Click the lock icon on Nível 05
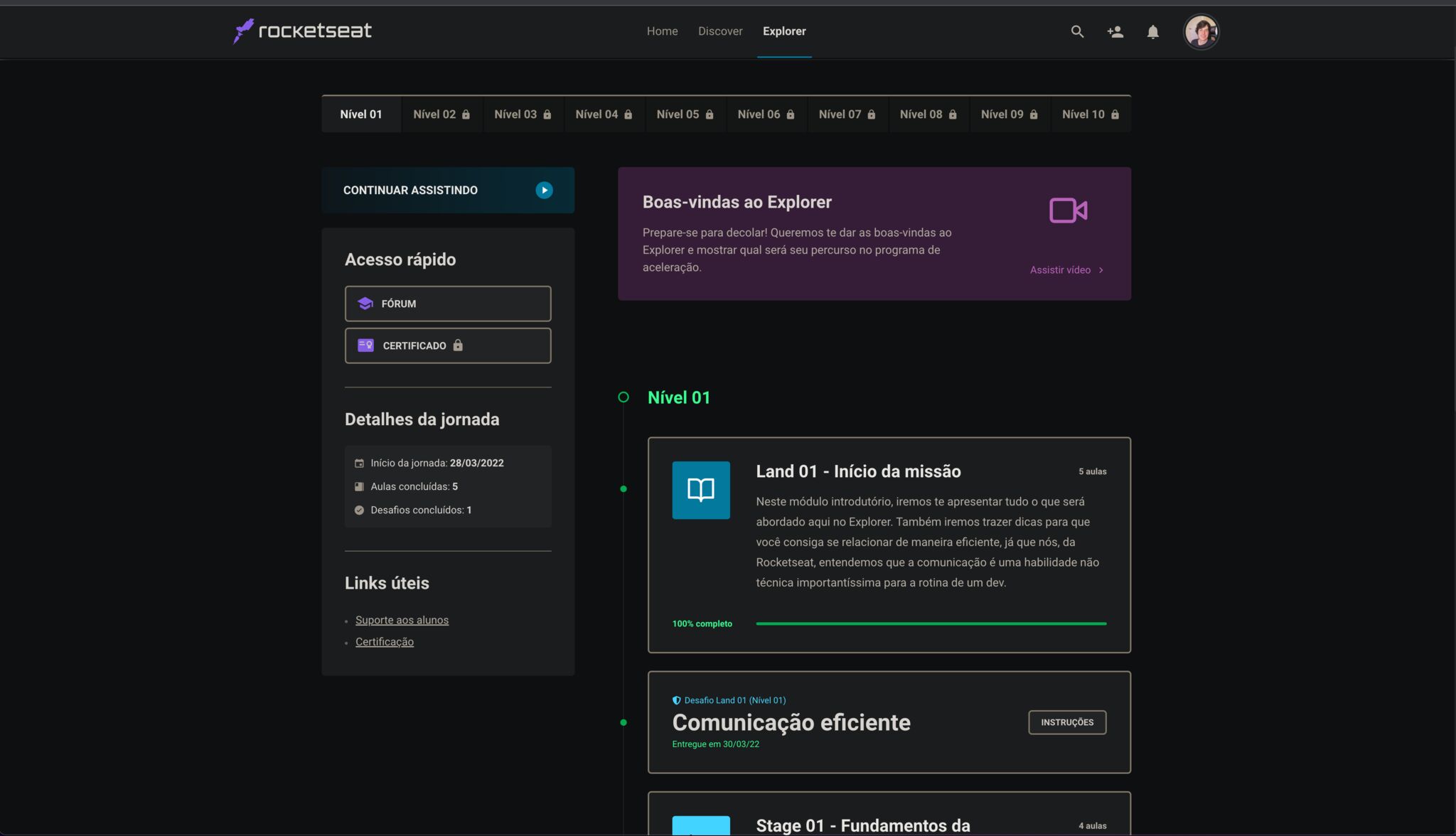 click(709, 114)
